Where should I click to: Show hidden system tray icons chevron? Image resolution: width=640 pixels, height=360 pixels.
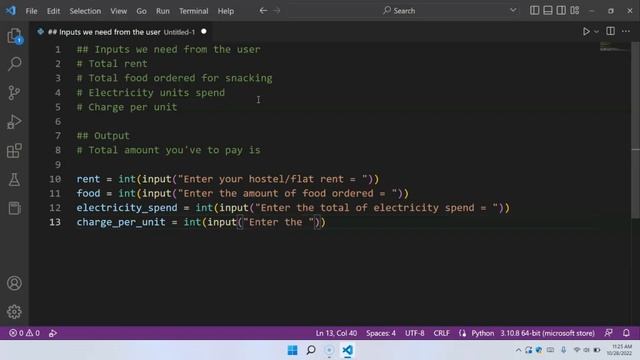click(x=518, y=350)
